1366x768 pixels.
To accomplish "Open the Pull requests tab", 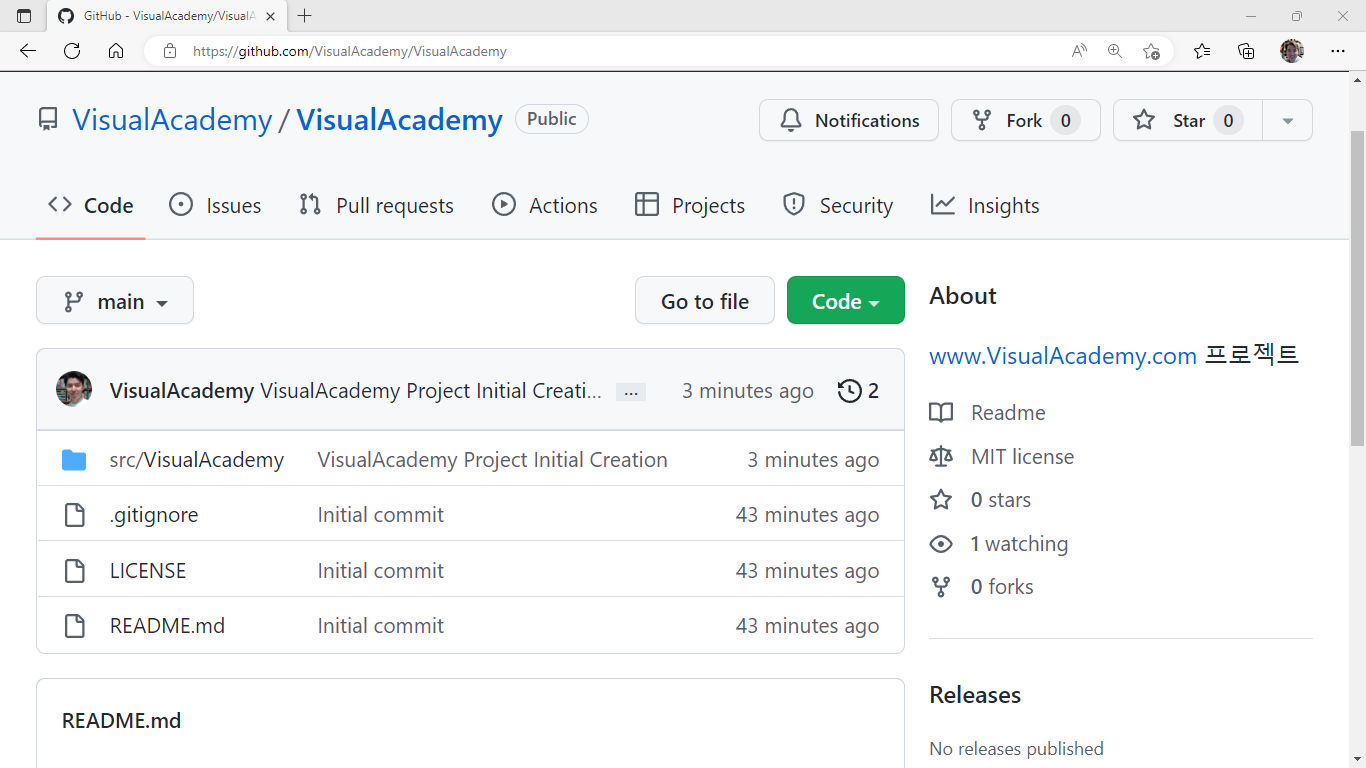I will (376, 205).
